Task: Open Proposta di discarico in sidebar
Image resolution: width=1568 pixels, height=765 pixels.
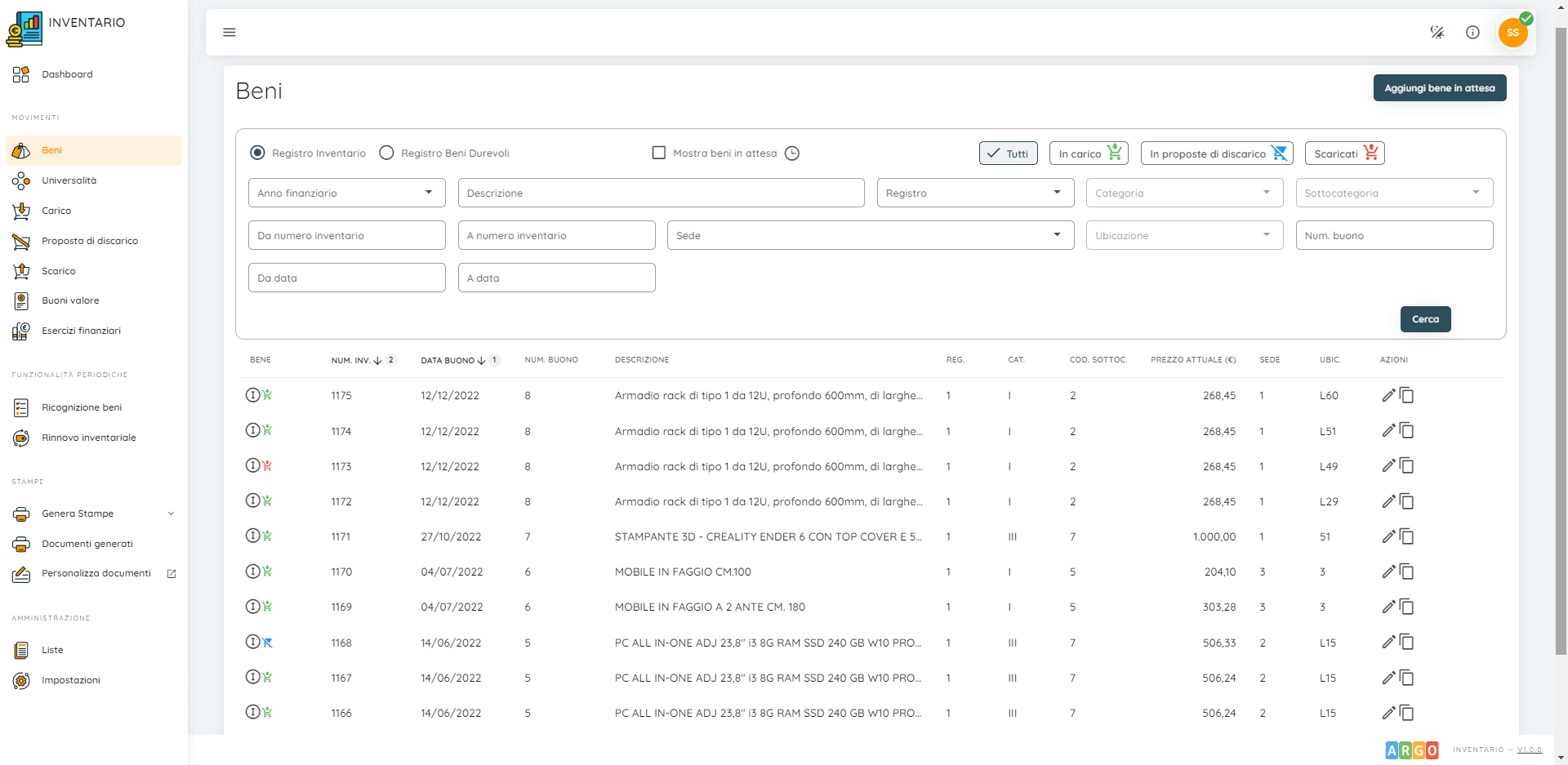Action: click(x=90, y=241)
